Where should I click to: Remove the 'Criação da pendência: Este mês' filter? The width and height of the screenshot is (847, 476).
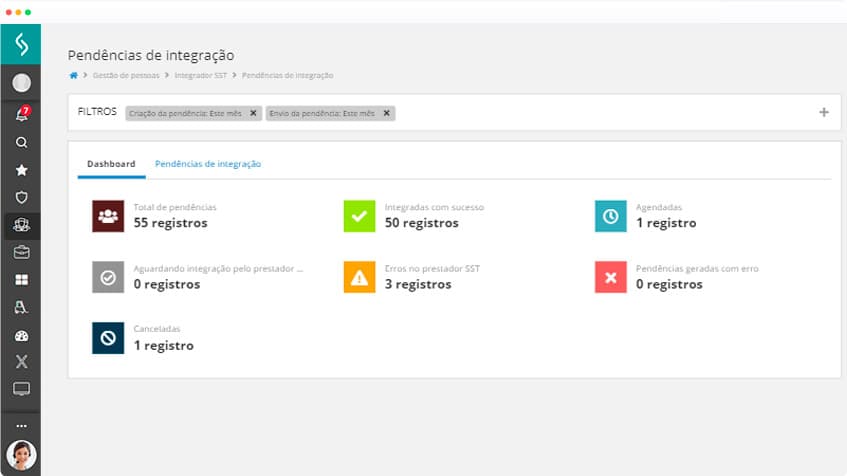click(253, 113)
